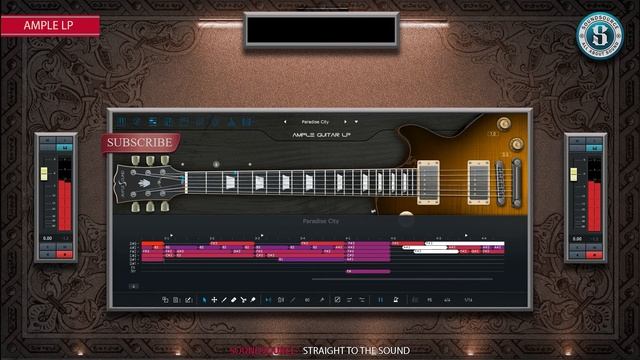Select the longest white highlighted note

click(464, 243)
